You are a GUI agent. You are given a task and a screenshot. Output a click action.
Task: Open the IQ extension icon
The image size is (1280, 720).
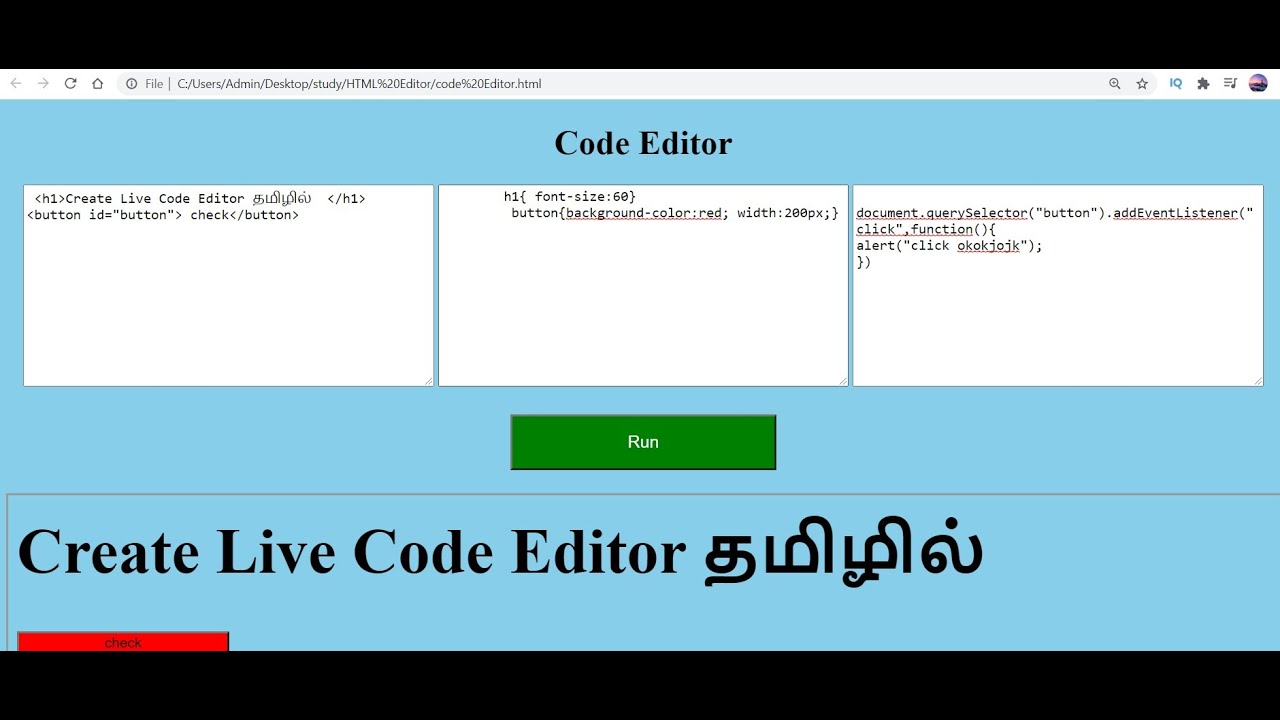click(x=1176, y=84)
